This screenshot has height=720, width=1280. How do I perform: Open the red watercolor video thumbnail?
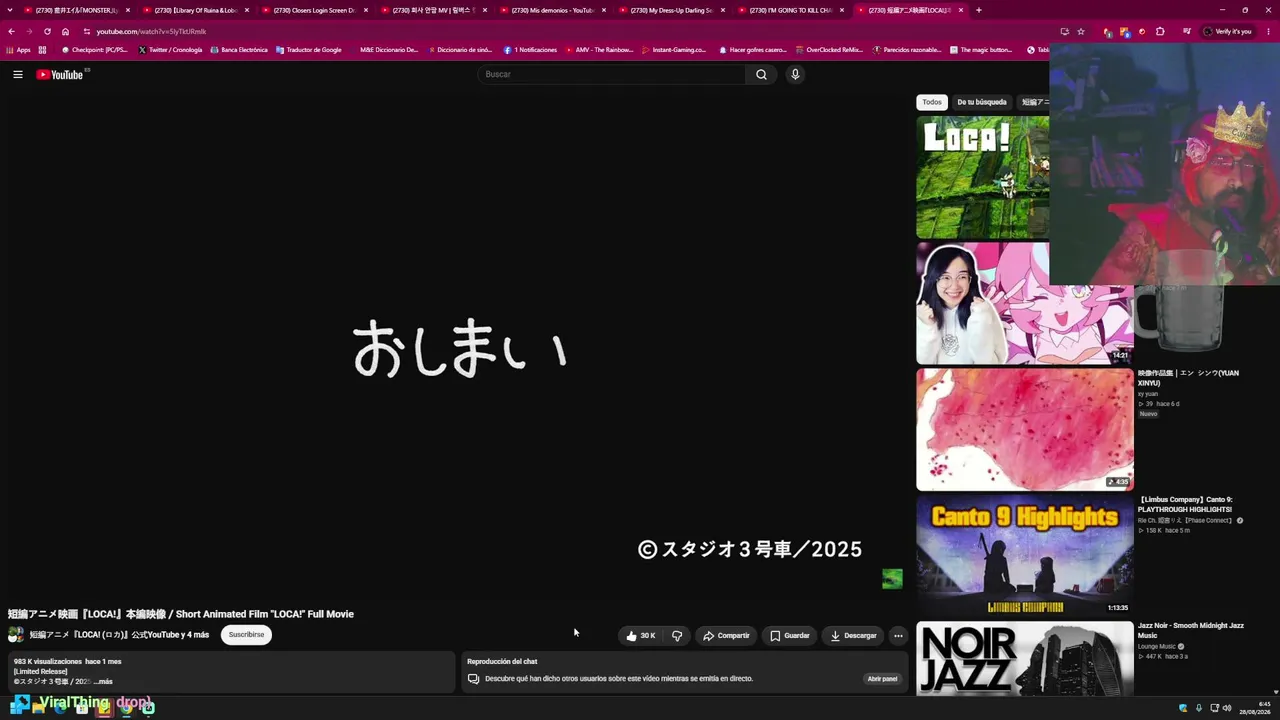point(1025,429)
